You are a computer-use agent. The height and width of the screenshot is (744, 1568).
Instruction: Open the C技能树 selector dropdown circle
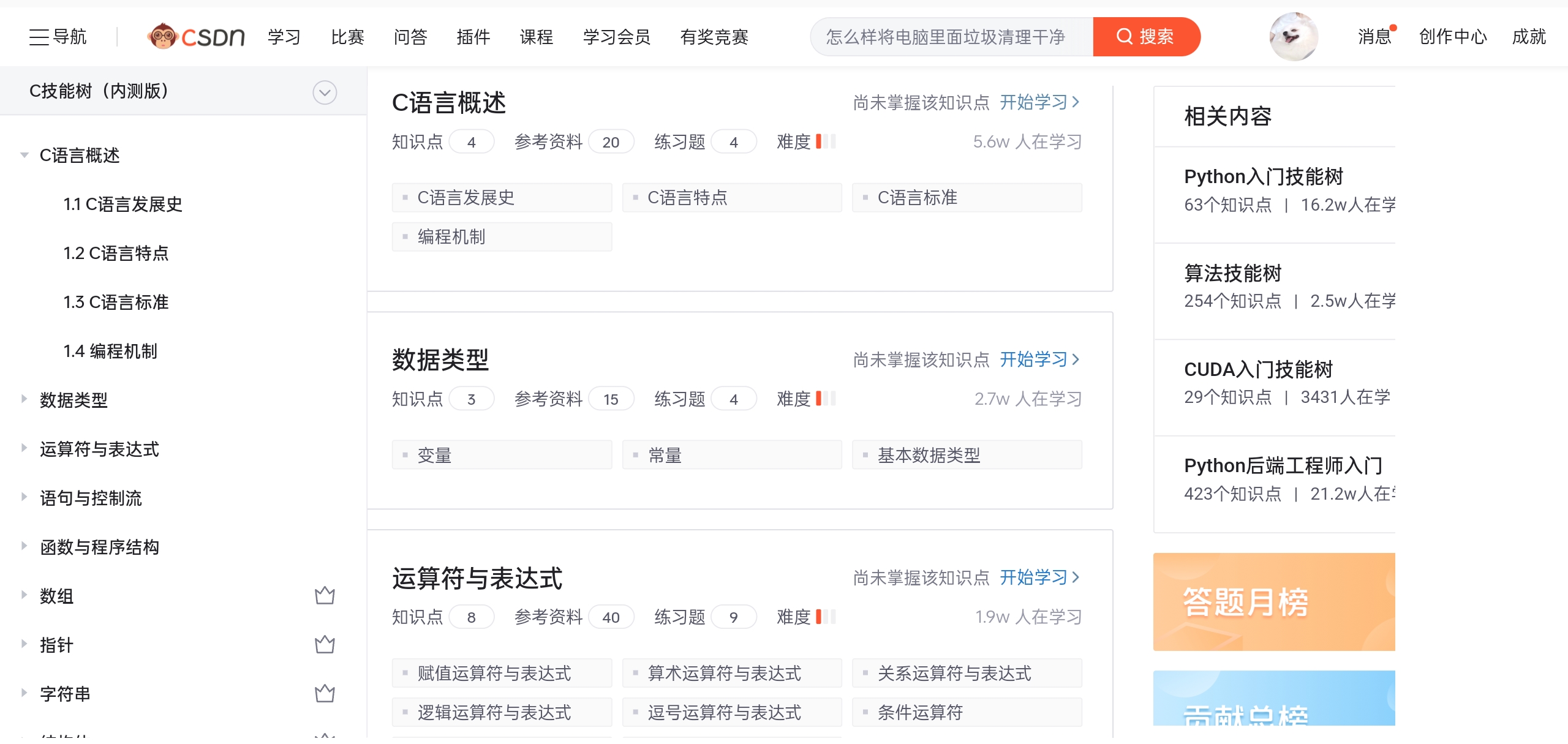(325, 92)
